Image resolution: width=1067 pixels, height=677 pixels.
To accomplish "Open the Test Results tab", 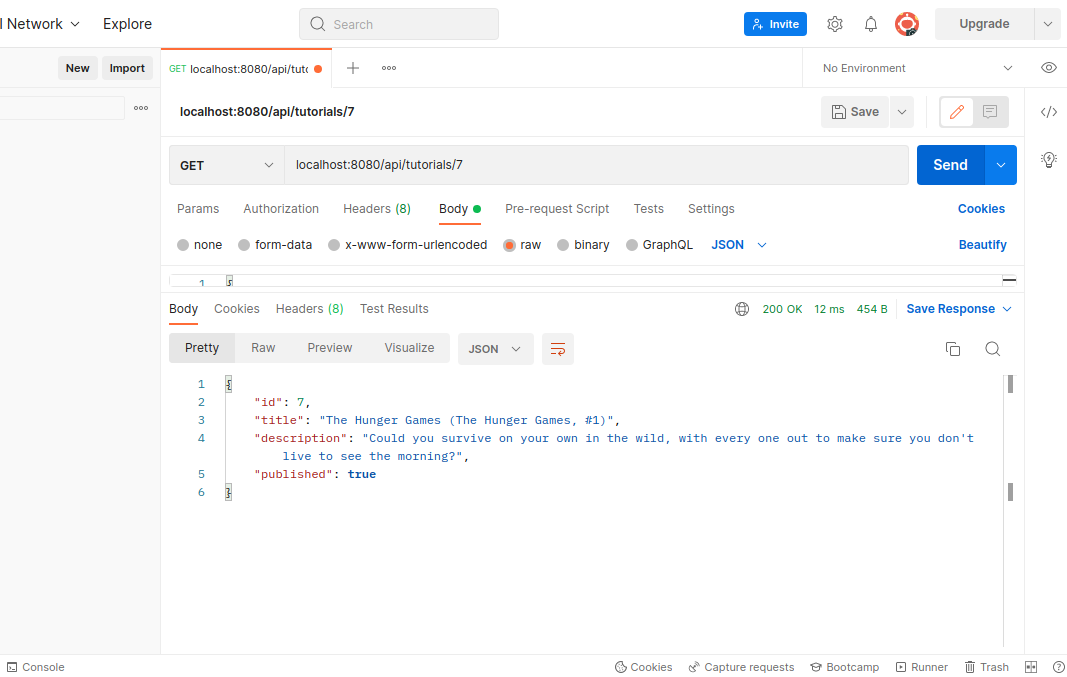I will coord(394,309).
